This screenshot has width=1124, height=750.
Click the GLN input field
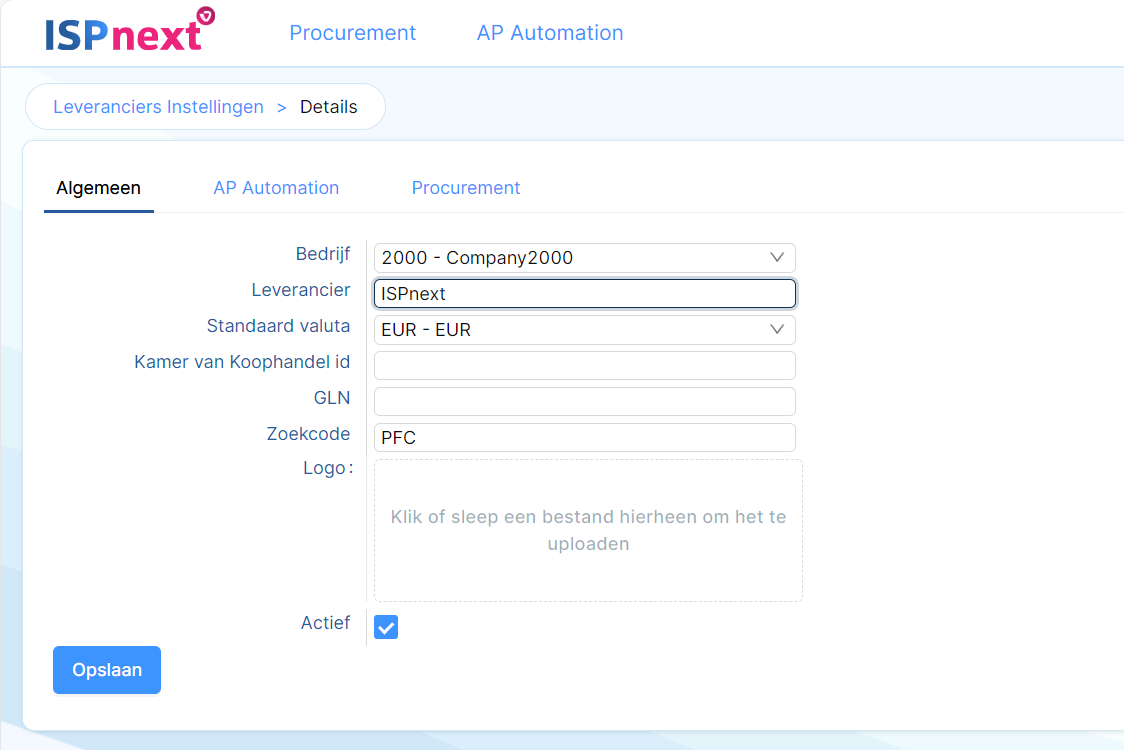tap(584, 402)
